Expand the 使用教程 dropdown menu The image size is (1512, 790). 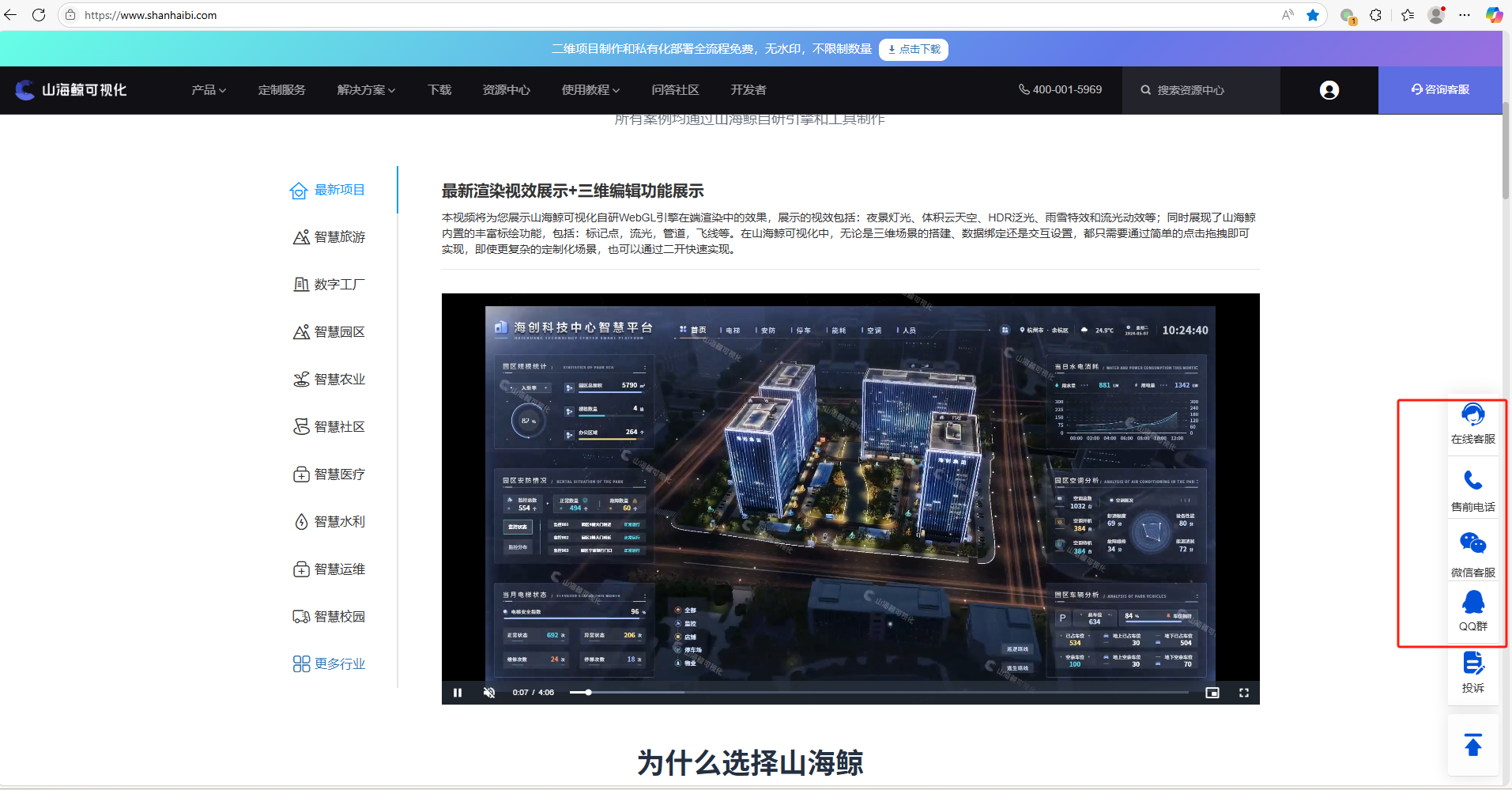(590, 90)
